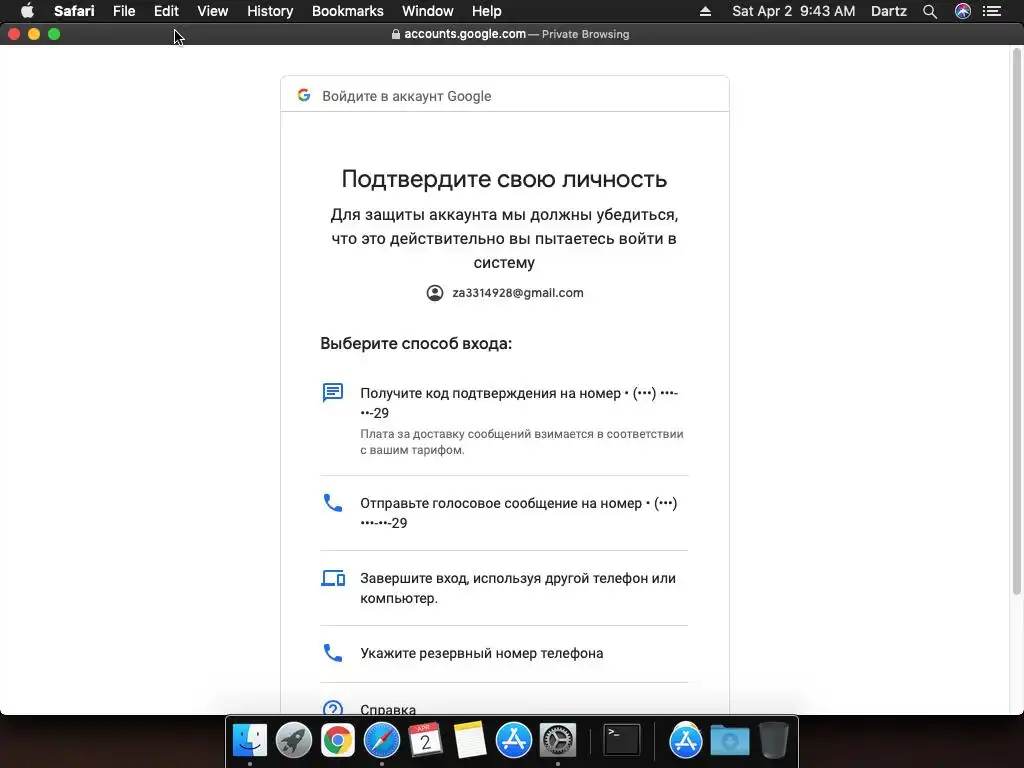The width and height of the screenshot is (1024, 768).
Task: Choose Получите код подтверждения SMS option
Action: (x=504, y=421)
